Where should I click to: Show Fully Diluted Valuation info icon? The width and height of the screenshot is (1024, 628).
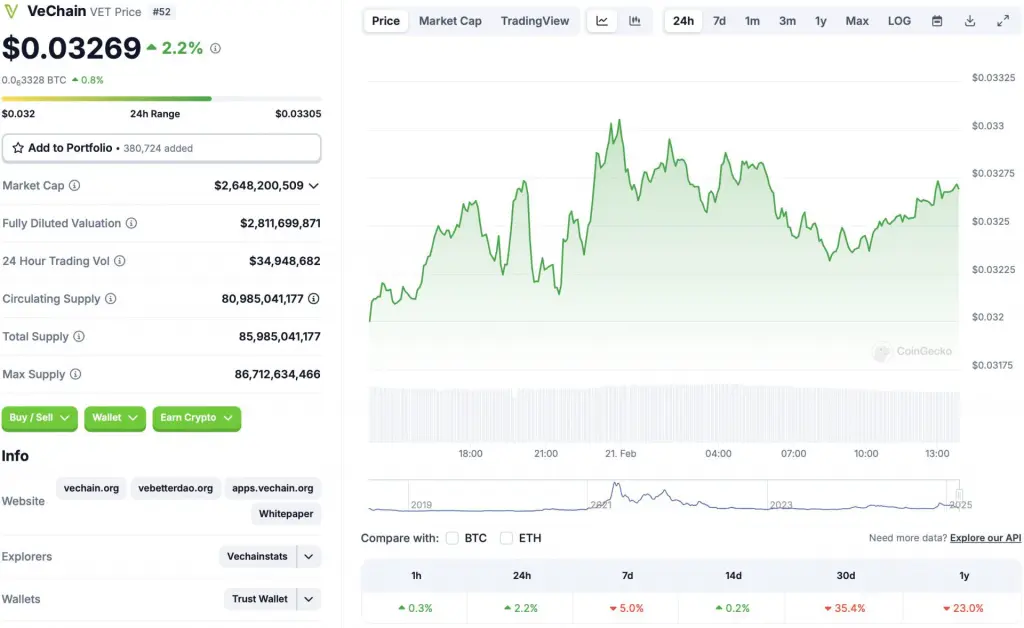click(131, 223)
